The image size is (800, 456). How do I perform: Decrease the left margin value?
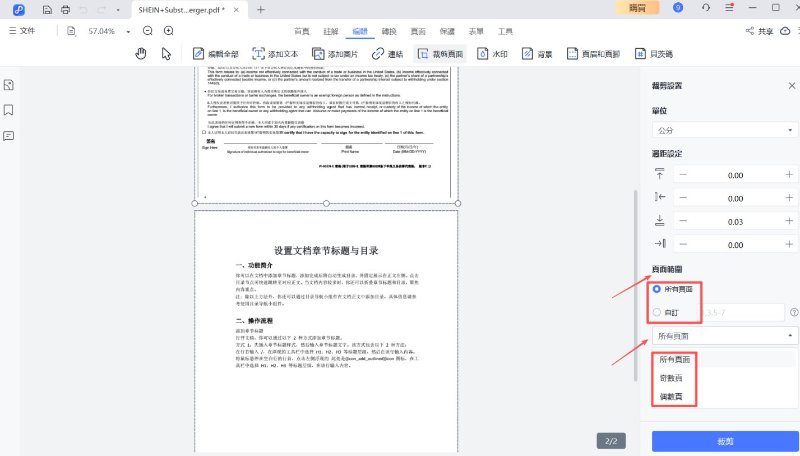pyautogui.click(x=683, y=197)
